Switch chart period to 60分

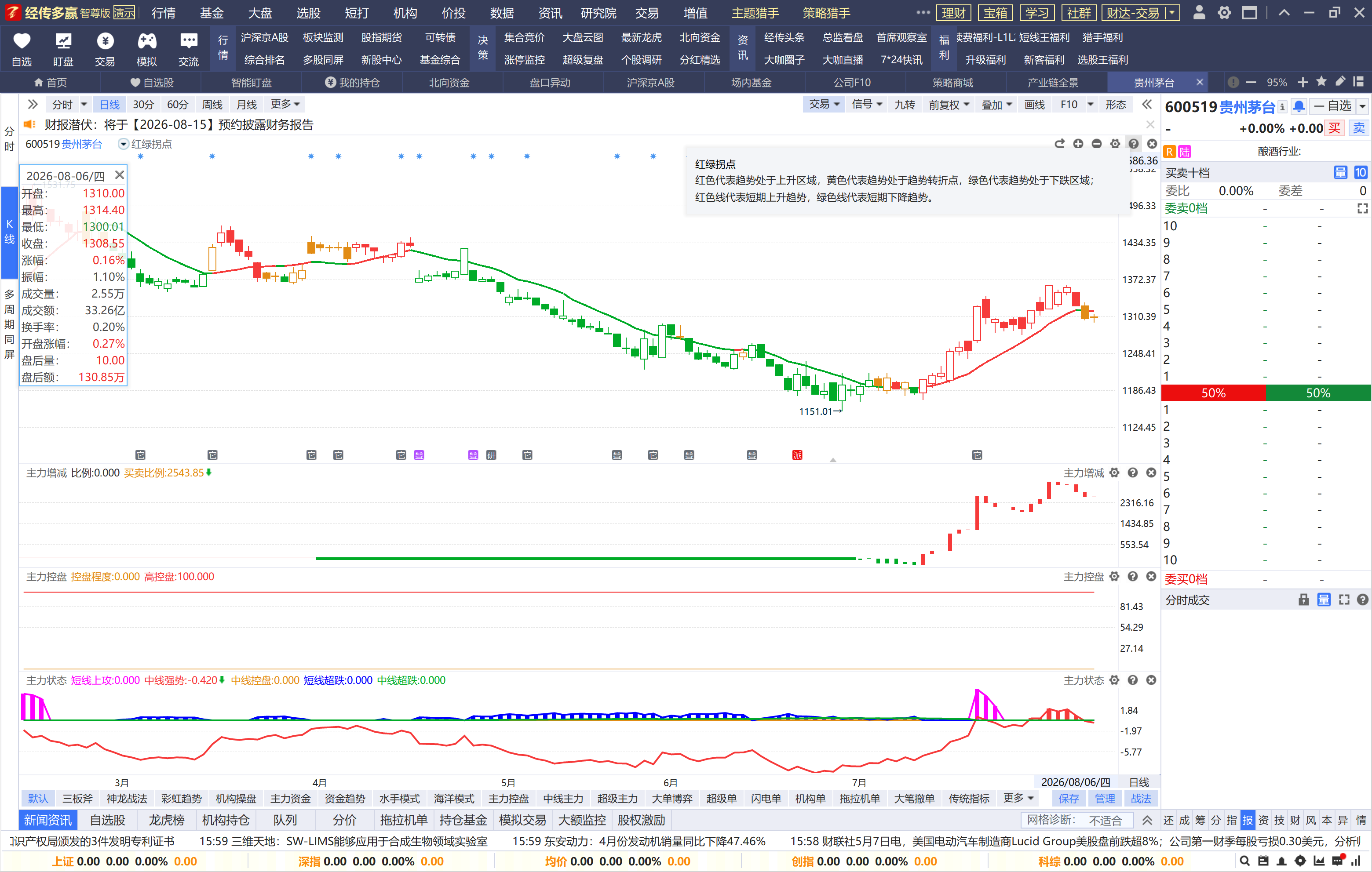[177, 104]
